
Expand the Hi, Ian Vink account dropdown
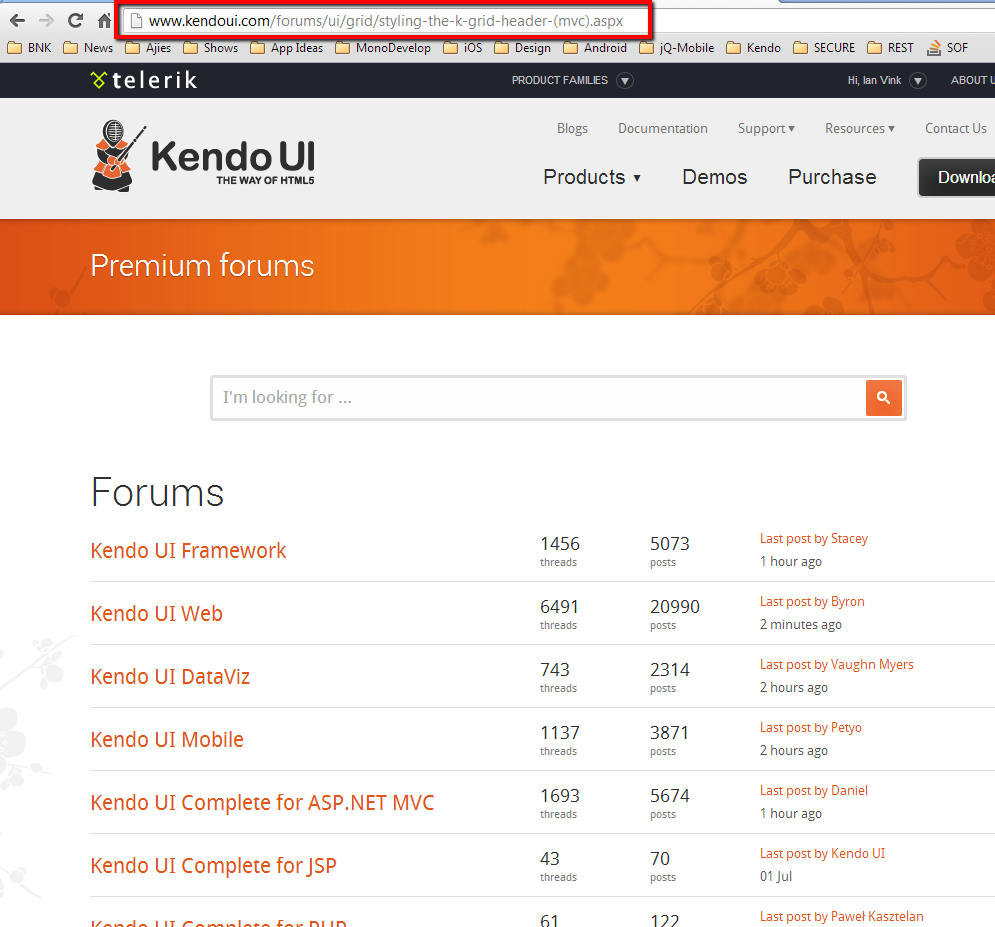(918, 81)
